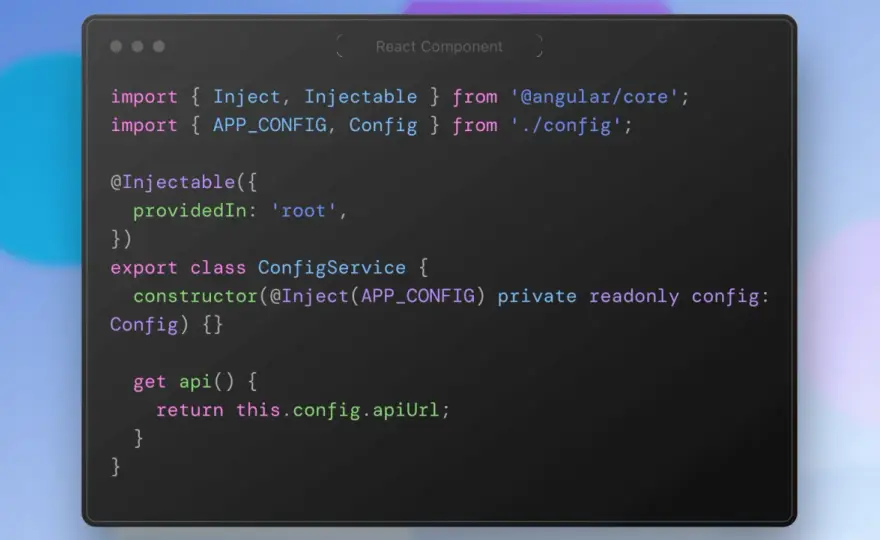Click the 'ConfigService' class name
The height and width of the screenshot is (540, 880).
[332, 268]
